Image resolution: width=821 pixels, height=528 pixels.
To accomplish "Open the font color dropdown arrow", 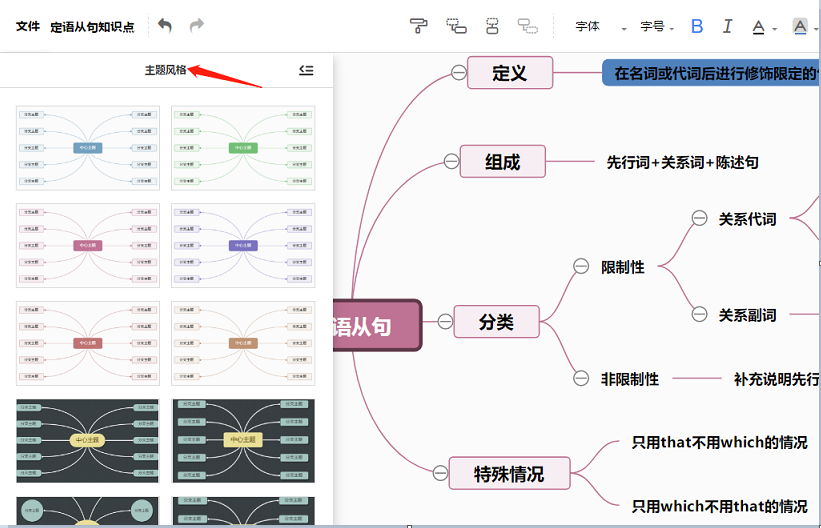I will (774, 29).
